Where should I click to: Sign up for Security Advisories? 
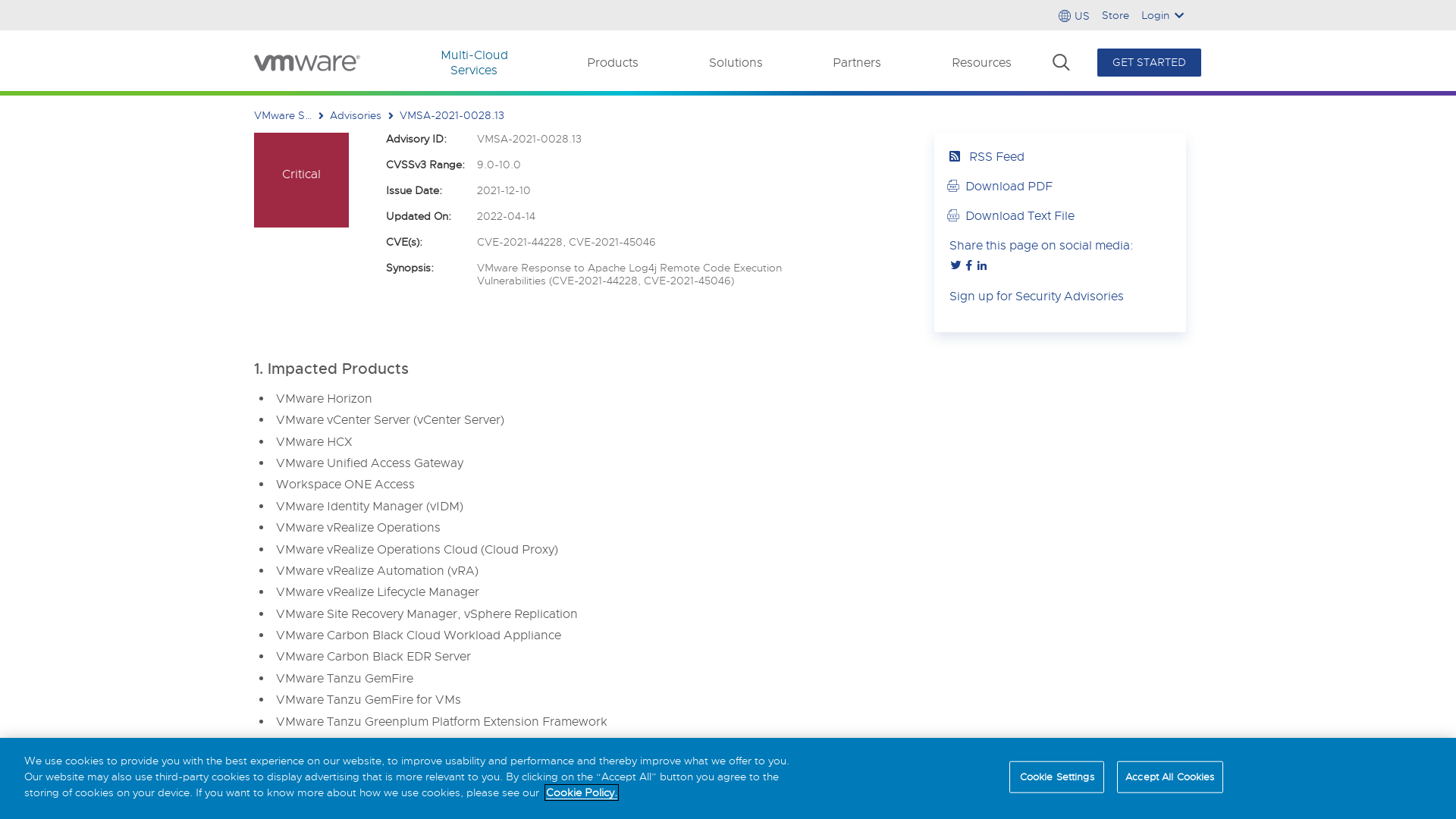(1037, 296)
